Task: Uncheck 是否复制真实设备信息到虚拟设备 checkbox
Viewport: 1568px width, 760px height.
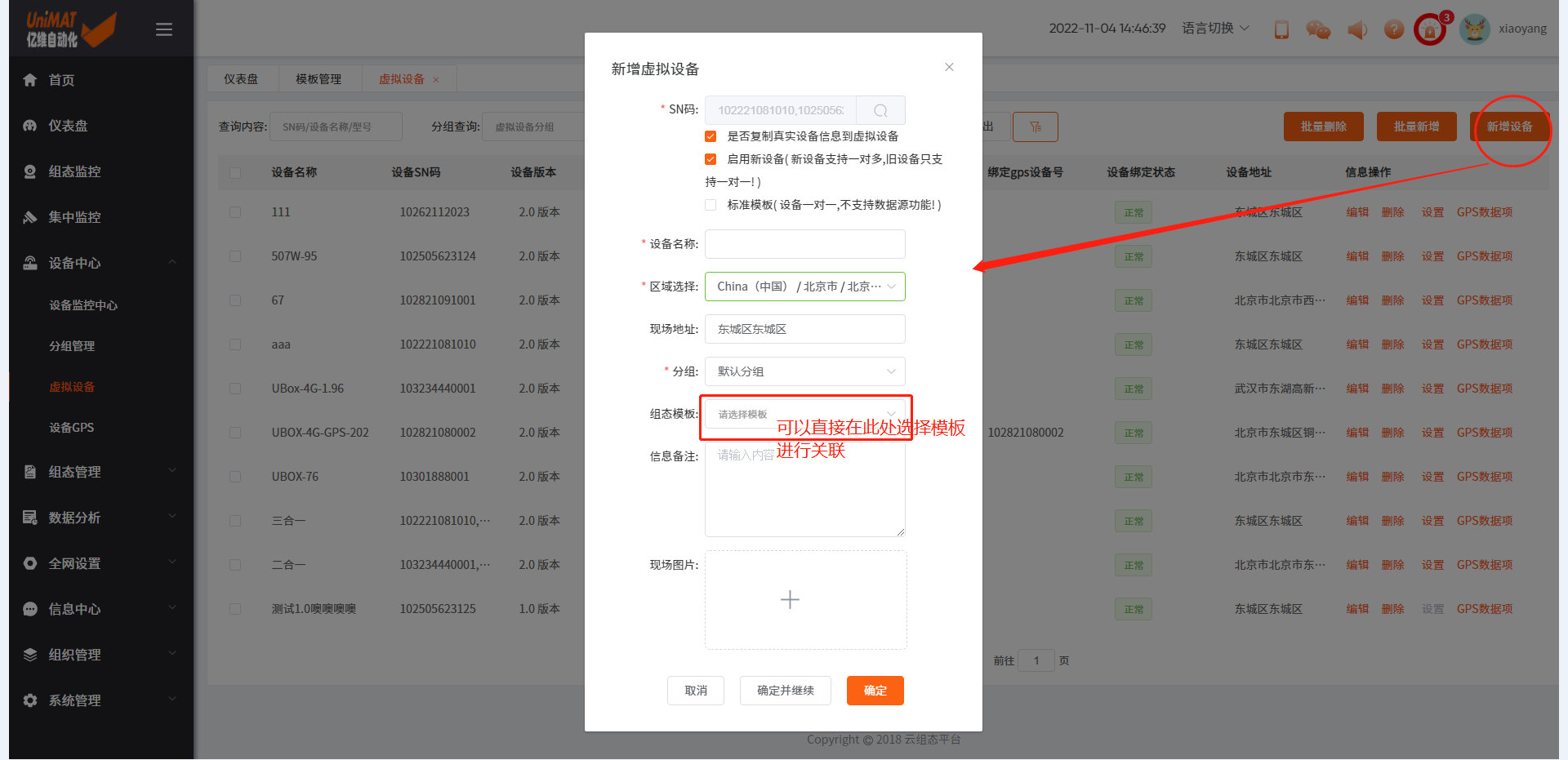Action: [710, 136]
